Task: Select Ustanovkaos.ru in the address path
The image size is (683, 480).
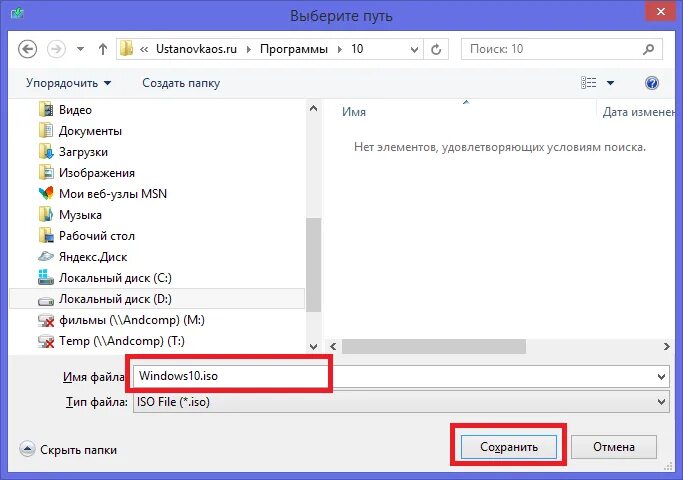Action: tap(196, 49)
